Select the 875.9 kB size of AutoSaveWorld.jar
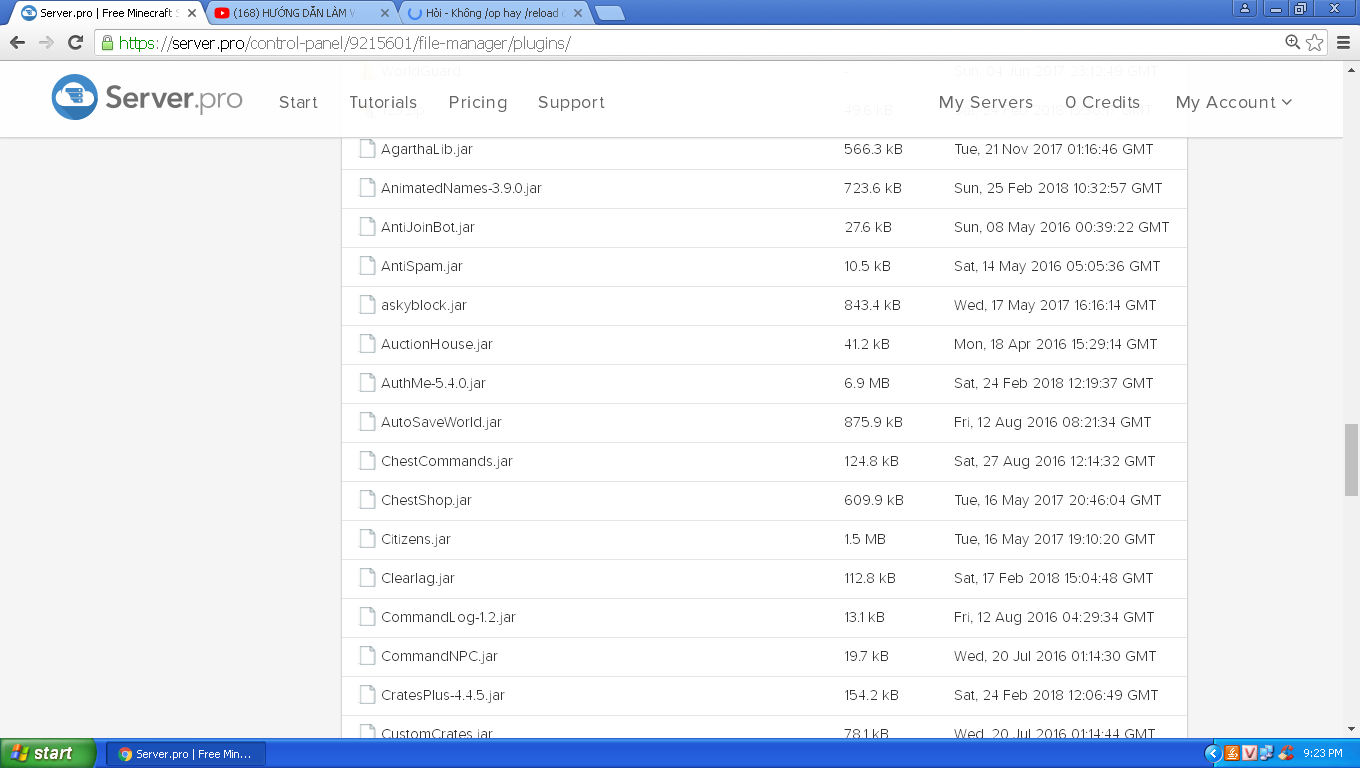 (x=873, y=422)
